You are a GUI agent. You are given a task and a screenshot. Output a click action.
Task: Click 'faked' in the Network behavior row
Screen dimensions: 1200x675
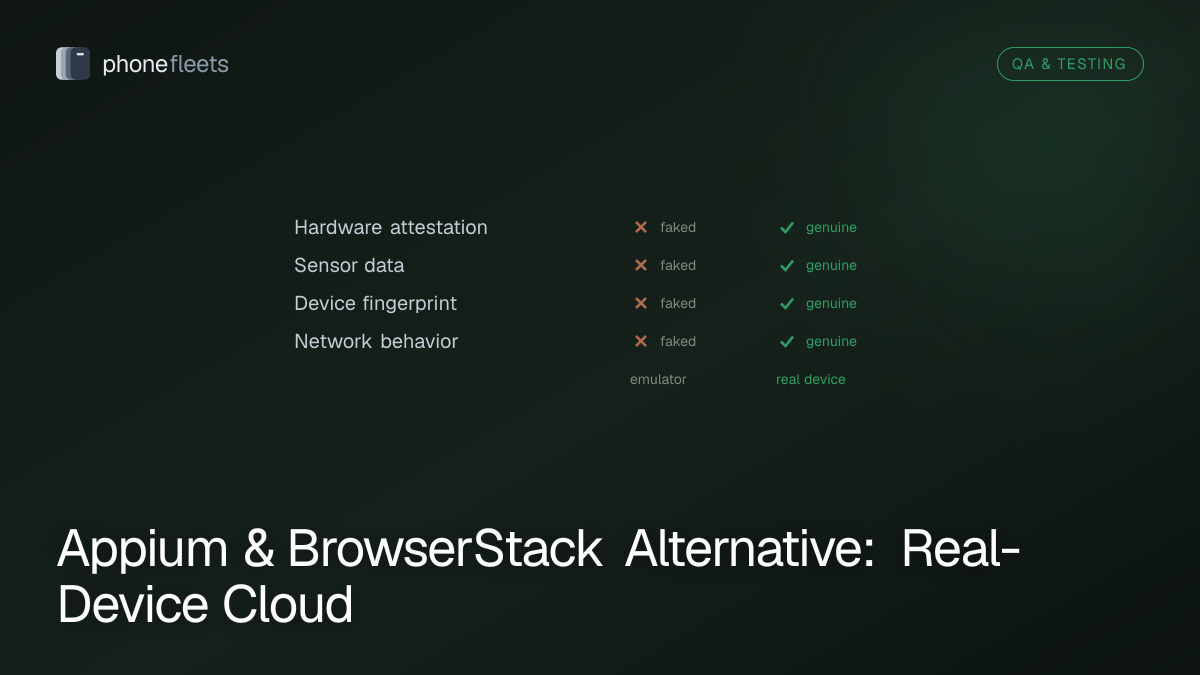(x=678, y=341)
